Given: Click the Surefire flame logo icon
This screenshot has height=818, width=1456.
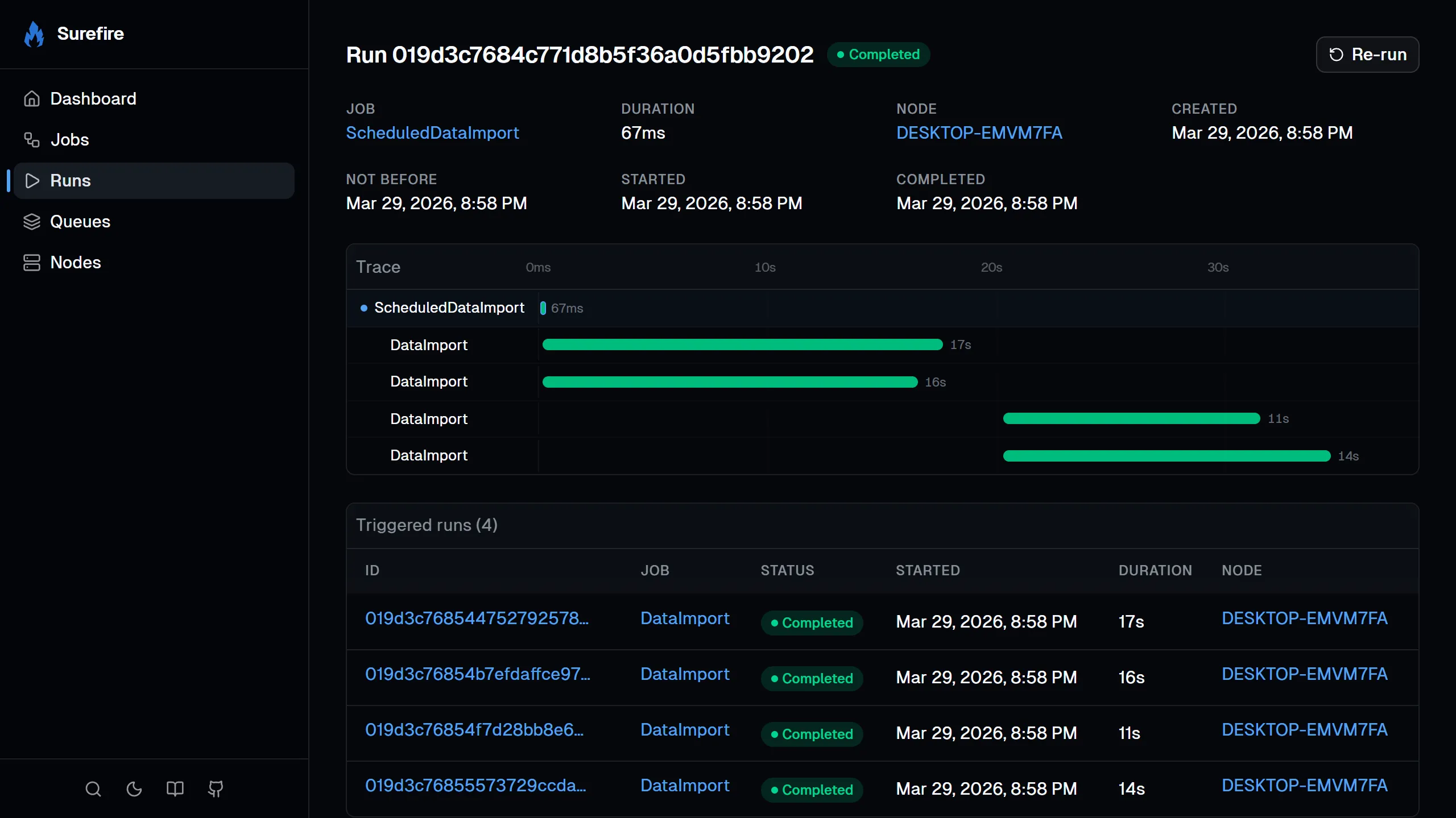Looking at the screenshot, I should point(34,34).
